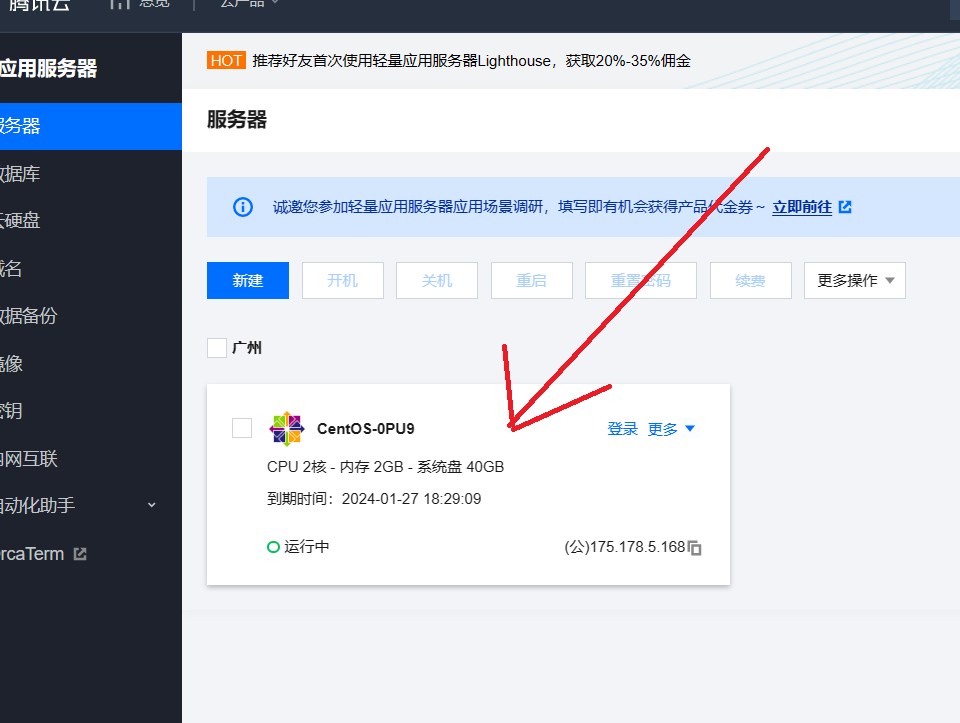960x723 pixels.
Task: Click the 腾讯云 logo in top bar
Action: 39,5
